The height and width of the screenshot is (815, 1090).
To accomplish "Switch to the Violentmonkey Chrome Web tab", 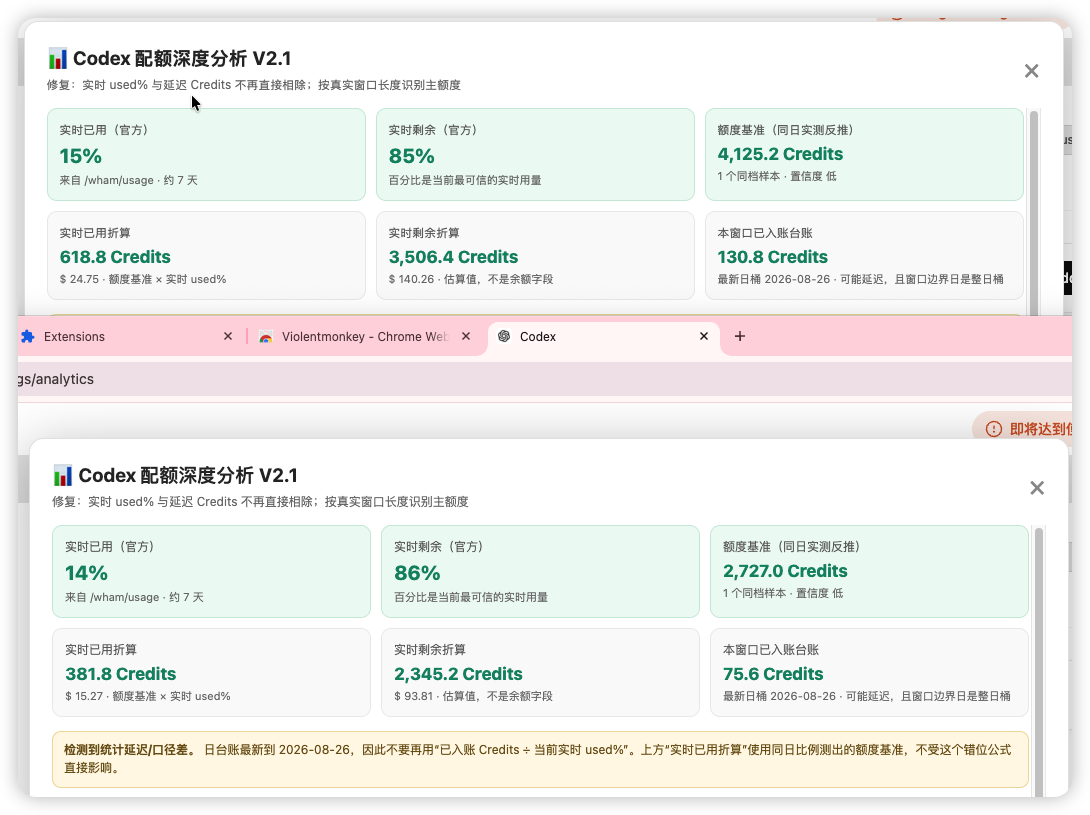I will (364, 337).
